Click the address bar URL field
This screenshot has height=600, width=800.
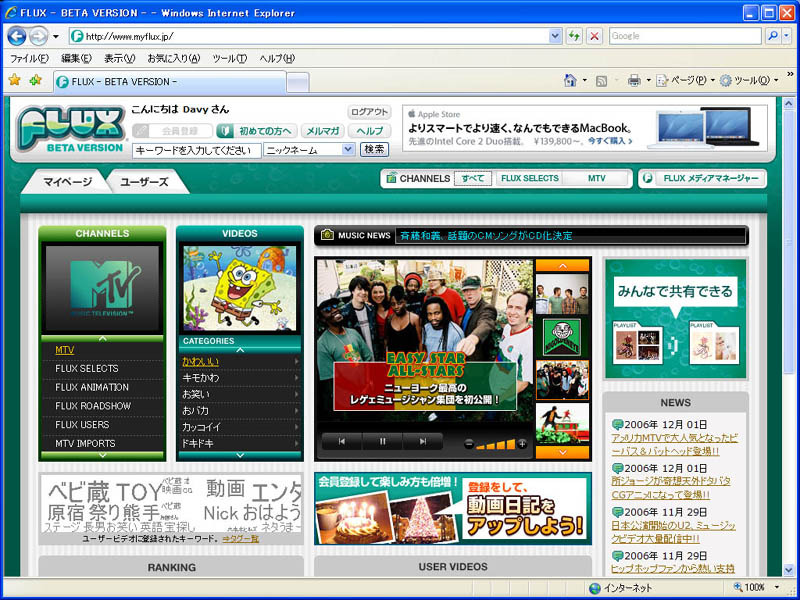tap(309, 36)
